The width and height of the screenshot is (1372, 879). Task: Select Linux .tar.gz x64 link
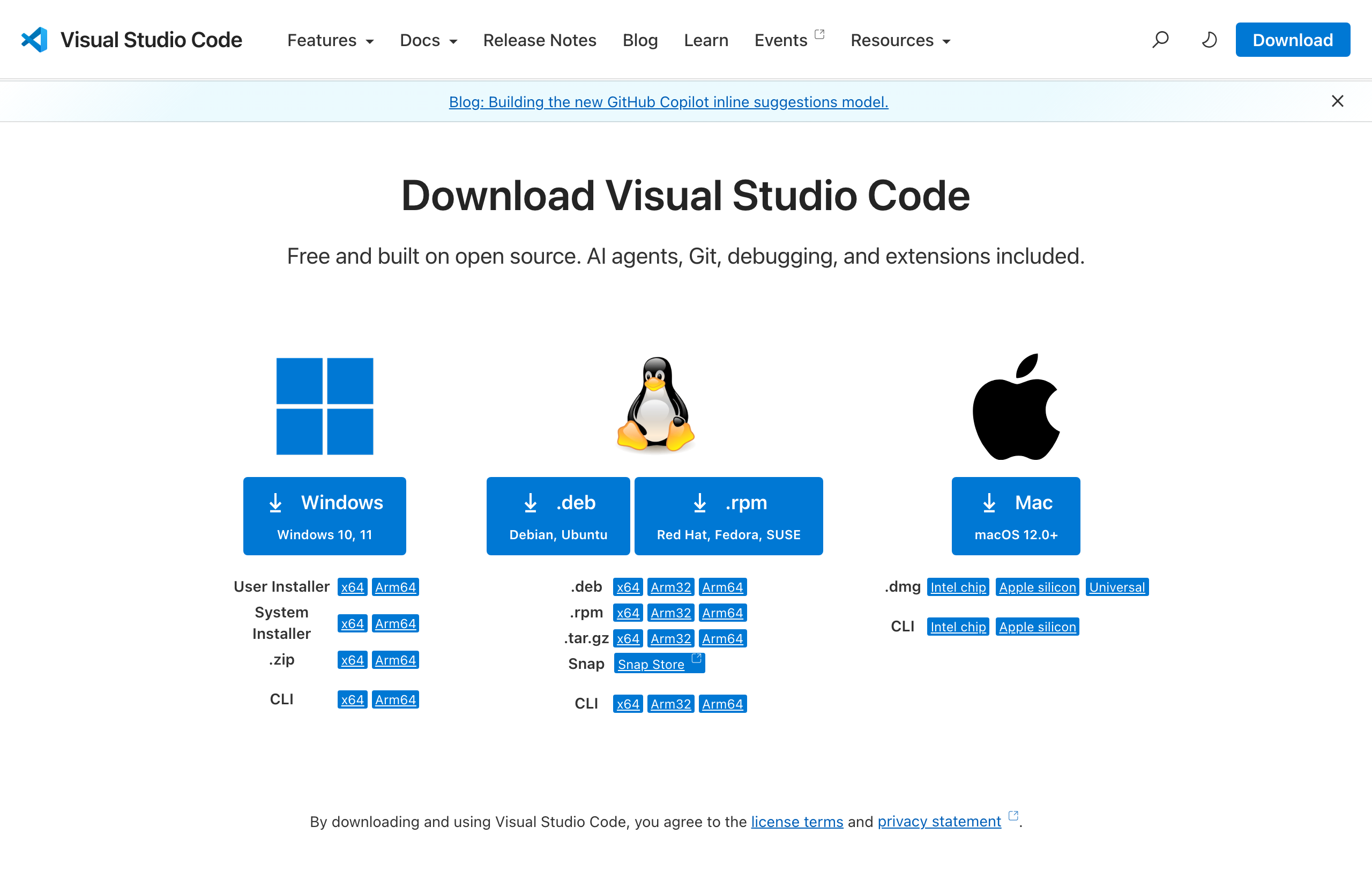628,638
